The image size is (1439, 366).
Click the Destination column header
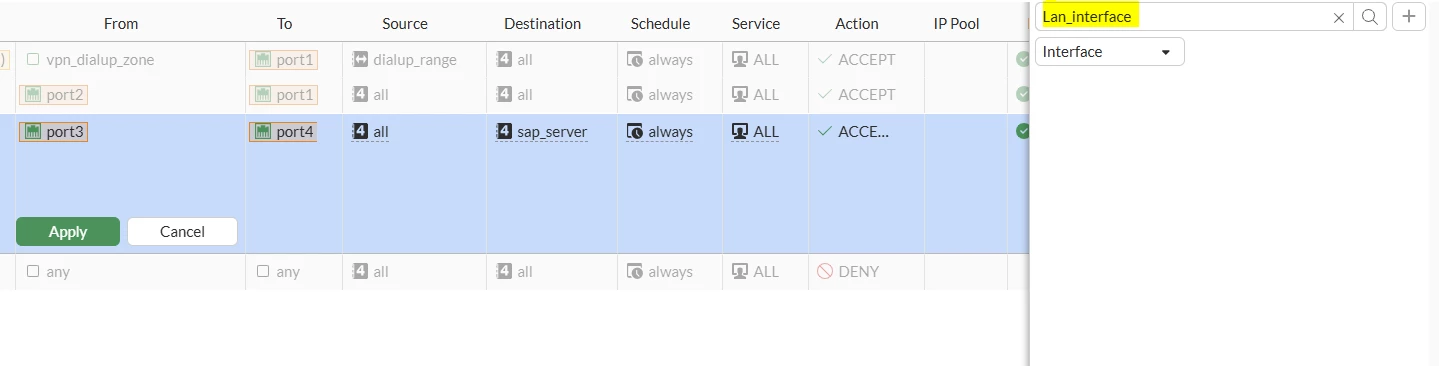click(542, 23)
